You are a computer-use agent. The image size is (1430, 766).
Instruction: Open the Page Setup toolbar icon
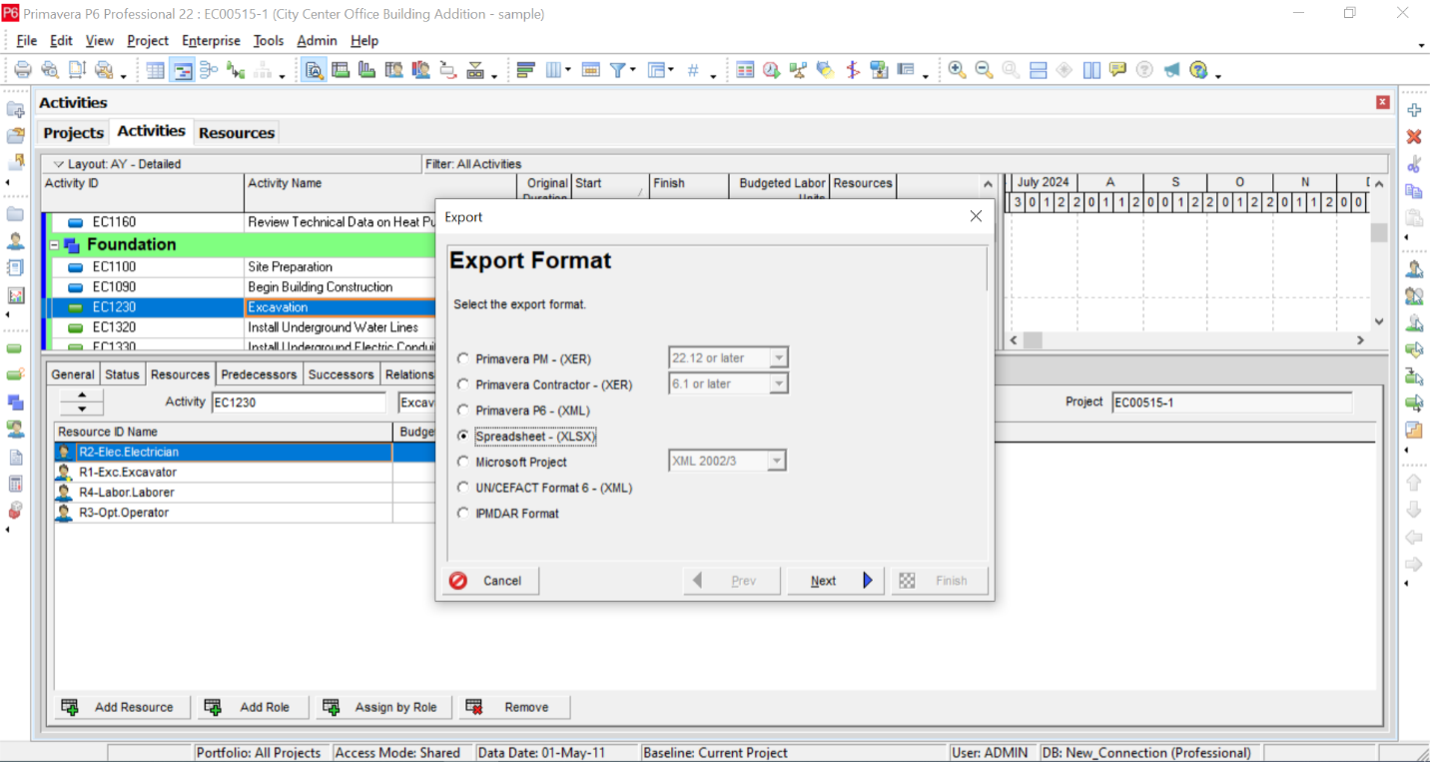(x=76, y=70)
